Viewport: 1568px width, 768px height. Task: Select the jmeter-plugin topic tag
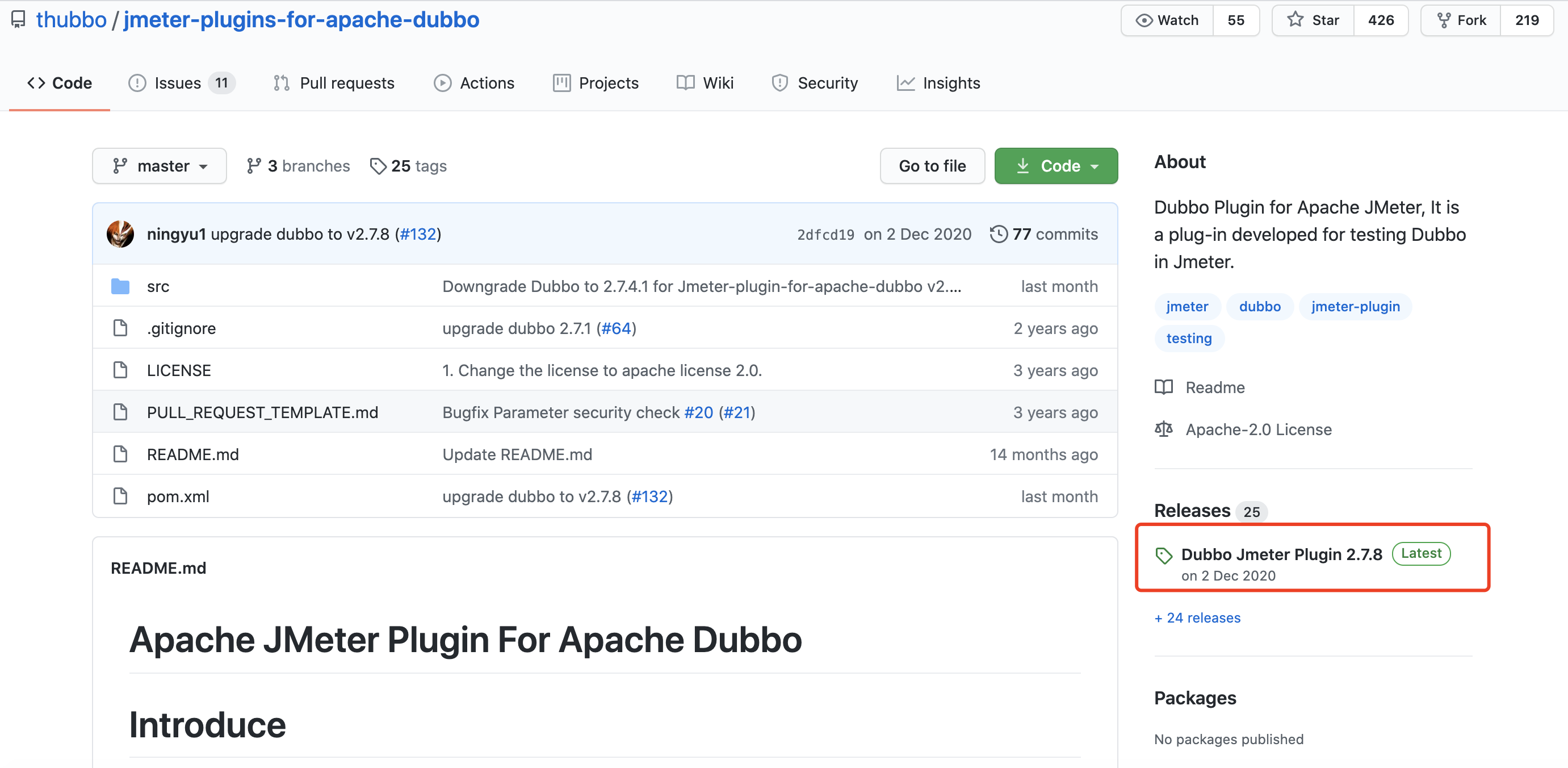[x=1356, y=306]
